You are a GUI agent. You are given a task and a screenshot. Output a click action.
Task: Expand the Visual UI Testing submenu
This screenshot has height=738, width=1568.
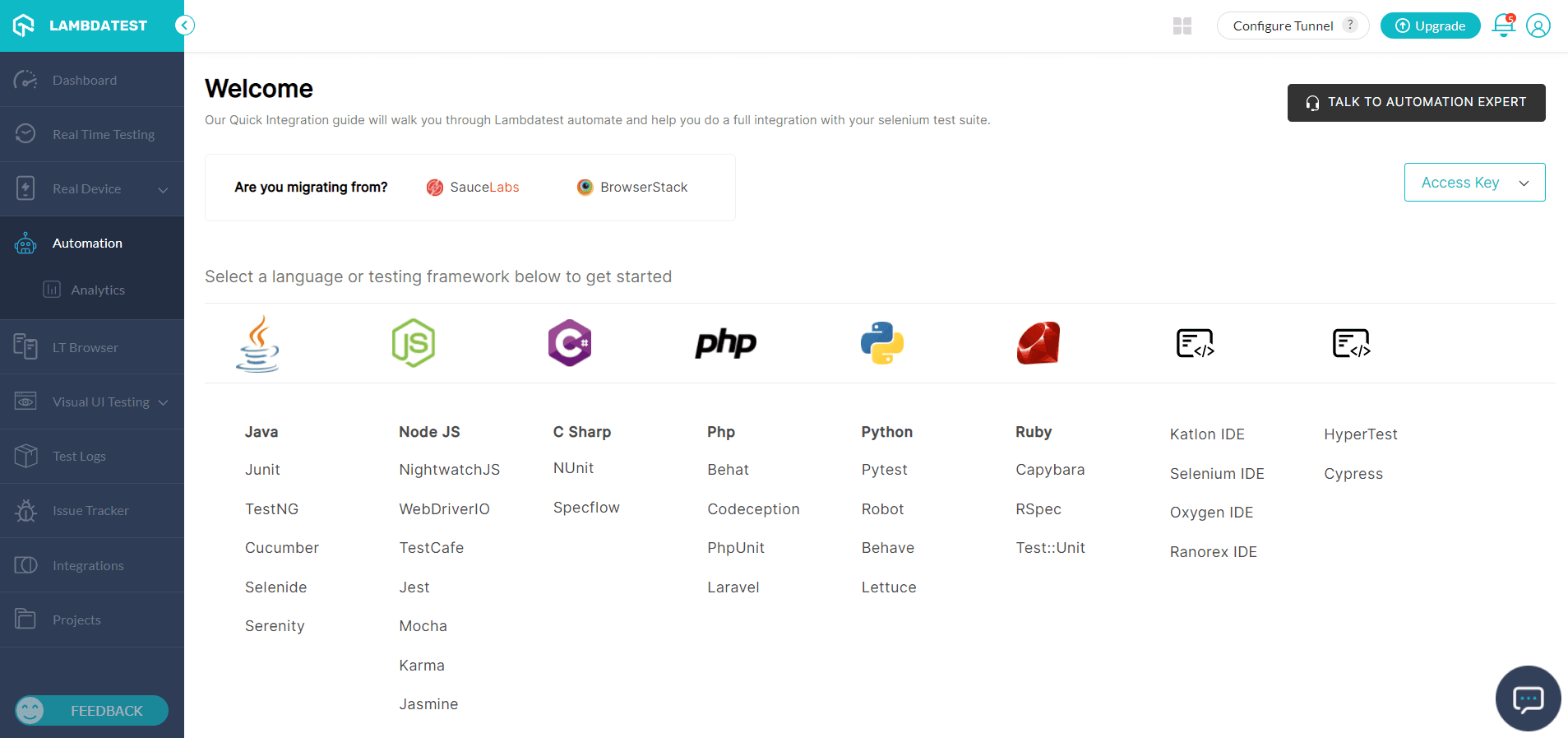(163, 402)
